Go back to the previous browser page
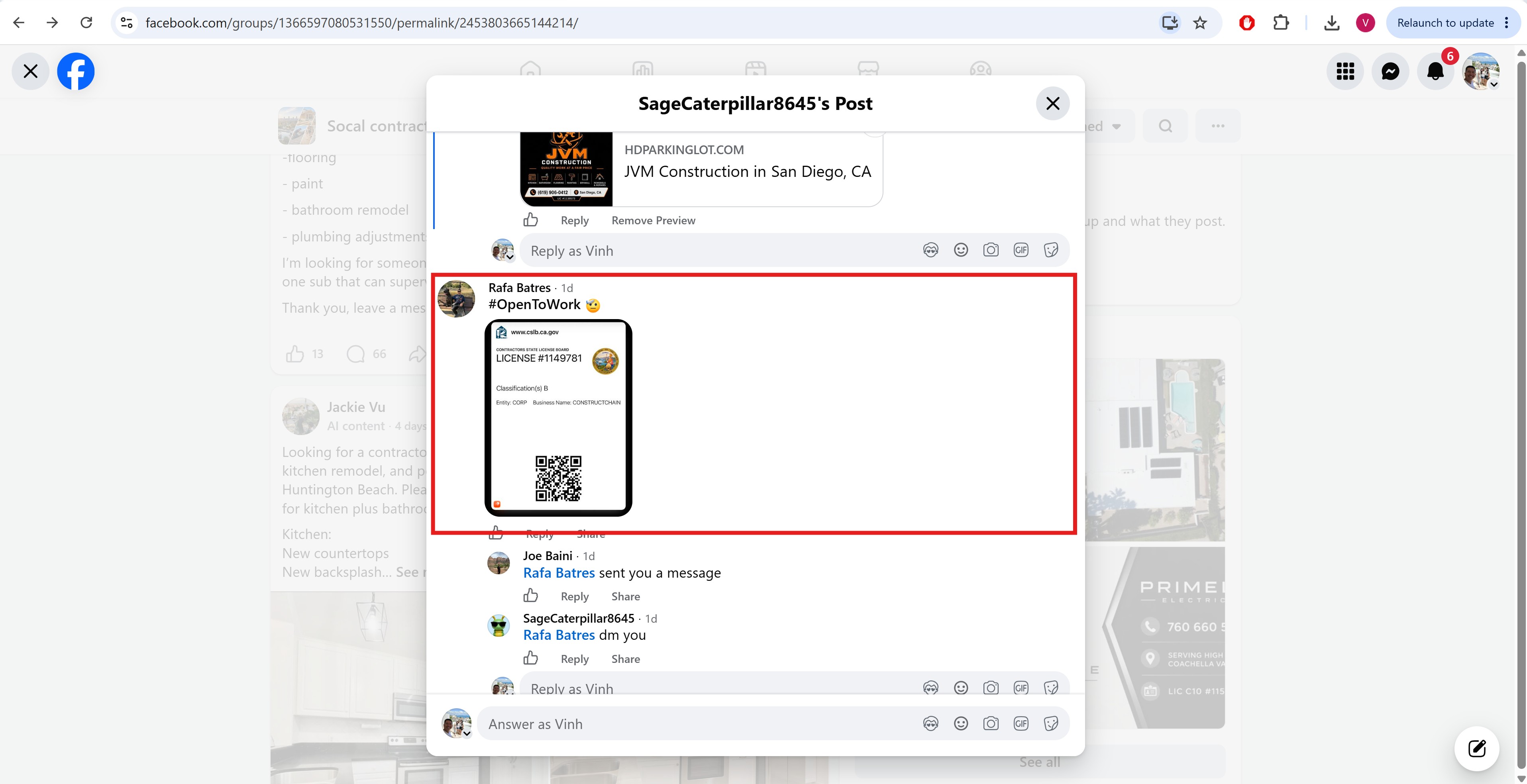Screen dimensions: 1527x784 [x=19, y=23]
